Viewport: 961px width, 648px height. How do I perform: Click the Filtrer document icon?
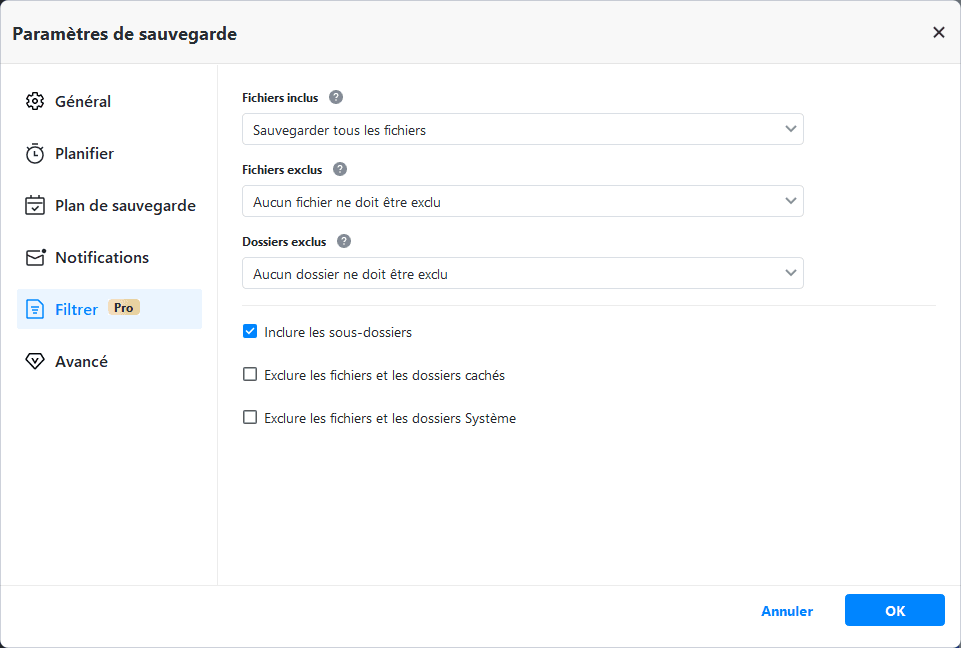(x=35, y=309)
